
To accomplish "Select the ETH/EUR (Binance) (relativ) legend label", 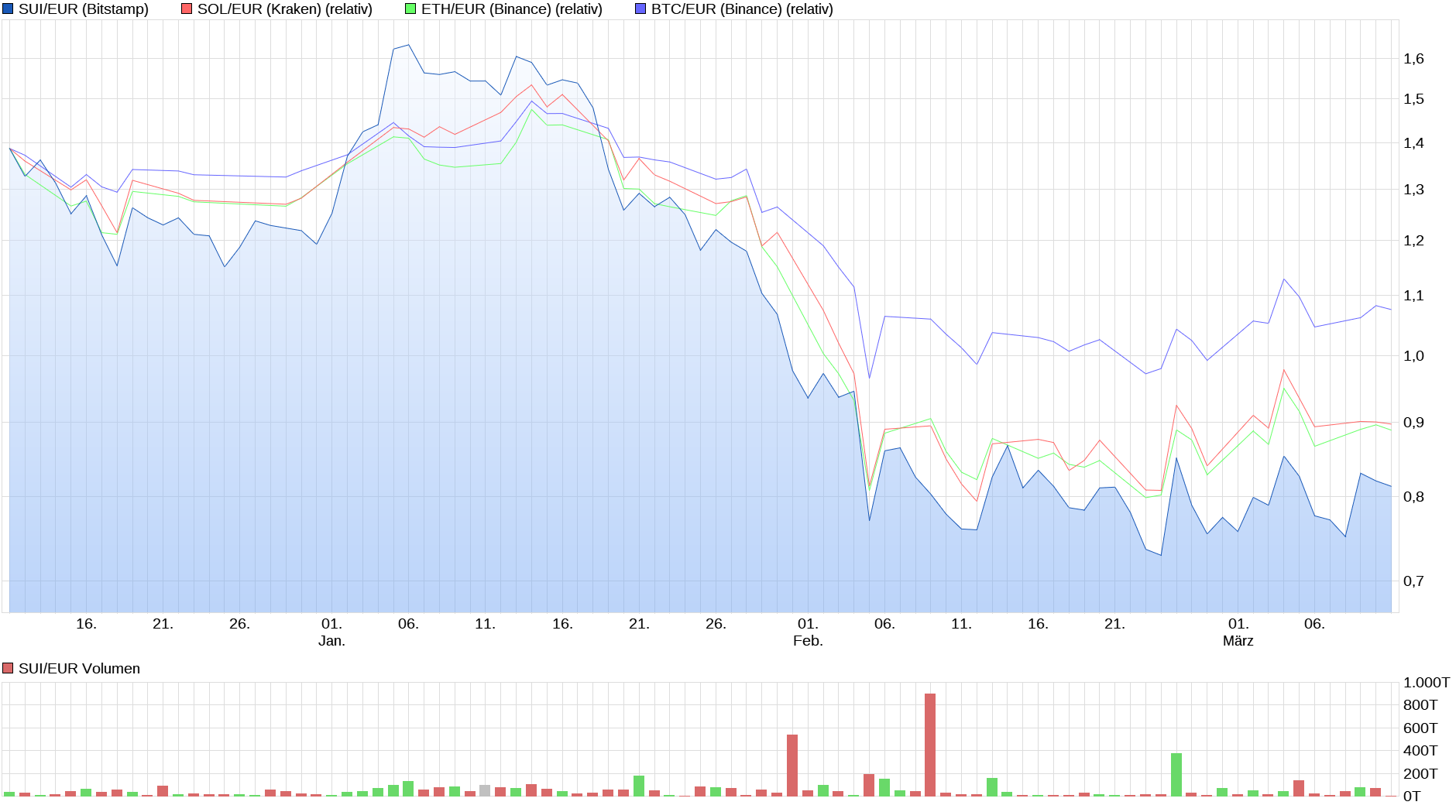I will pos(512,9).
